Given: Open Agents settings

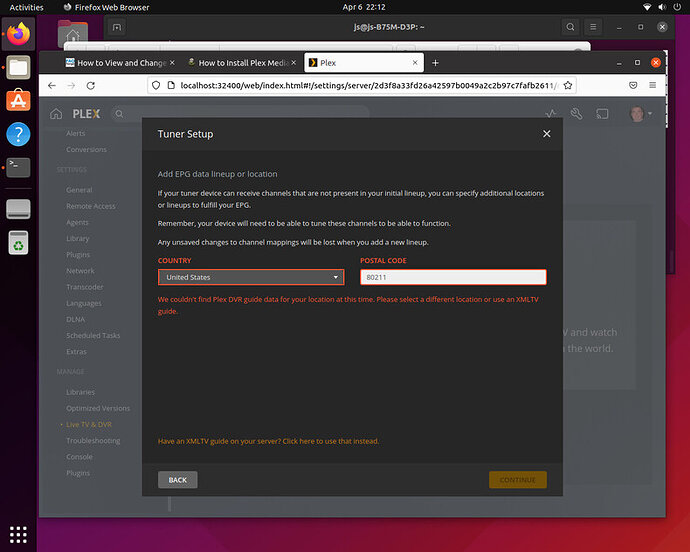Looking at the screenshot, I should (x=77, y=223).
